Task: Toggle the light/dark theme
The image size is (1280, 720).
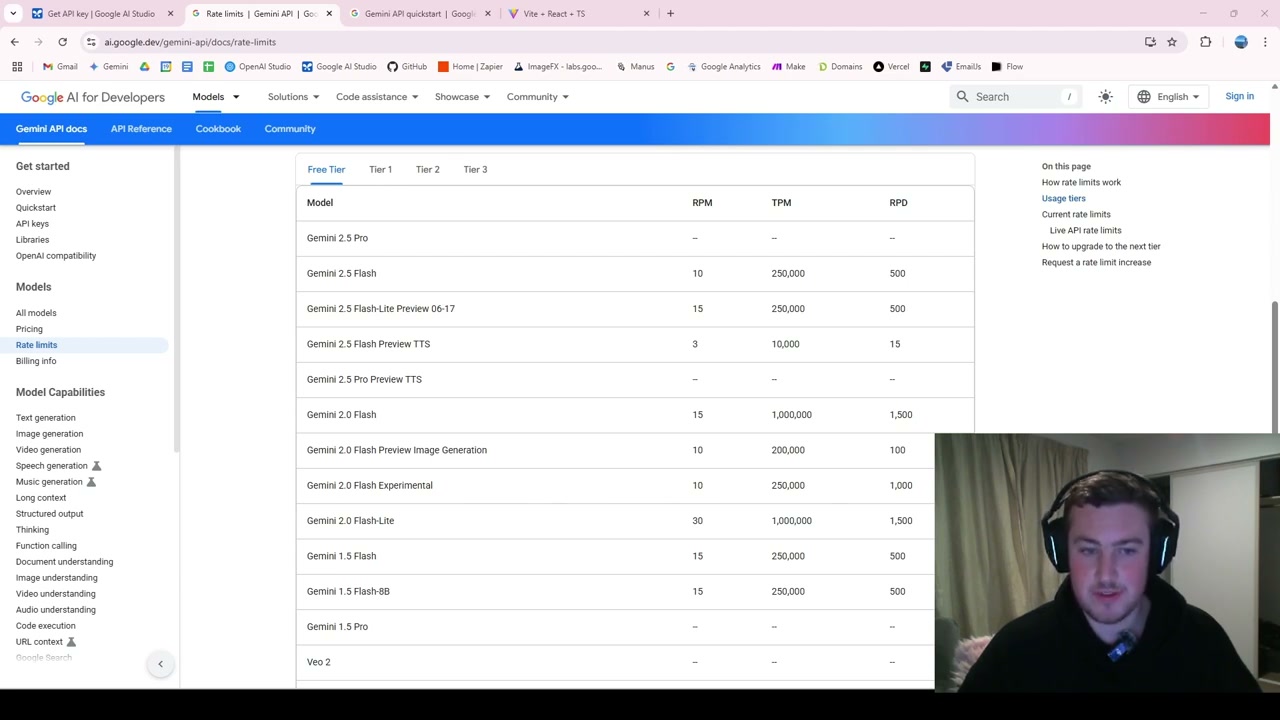Action: pyautogui.click(x=1105, y=97)
